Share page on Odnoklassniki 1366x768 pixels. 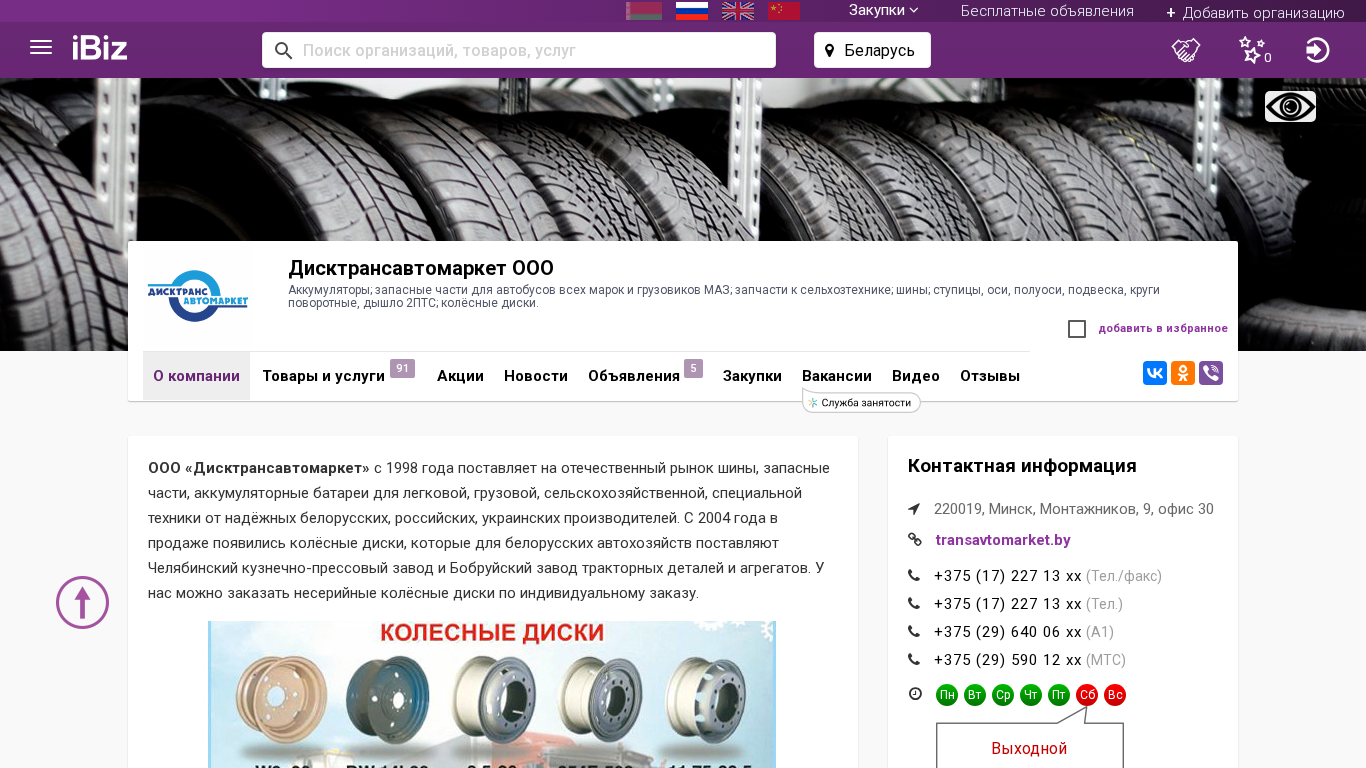click(1183, 373)
